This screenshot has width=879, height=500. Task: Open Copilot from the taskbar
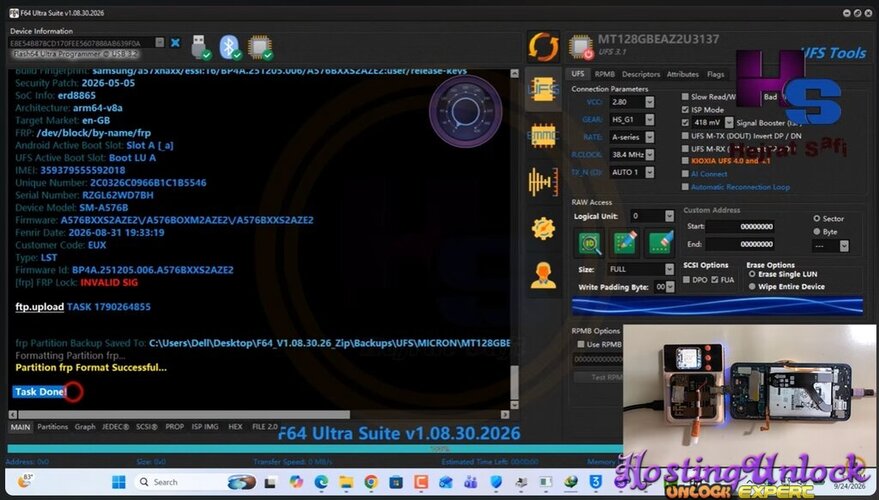(296, 482)
